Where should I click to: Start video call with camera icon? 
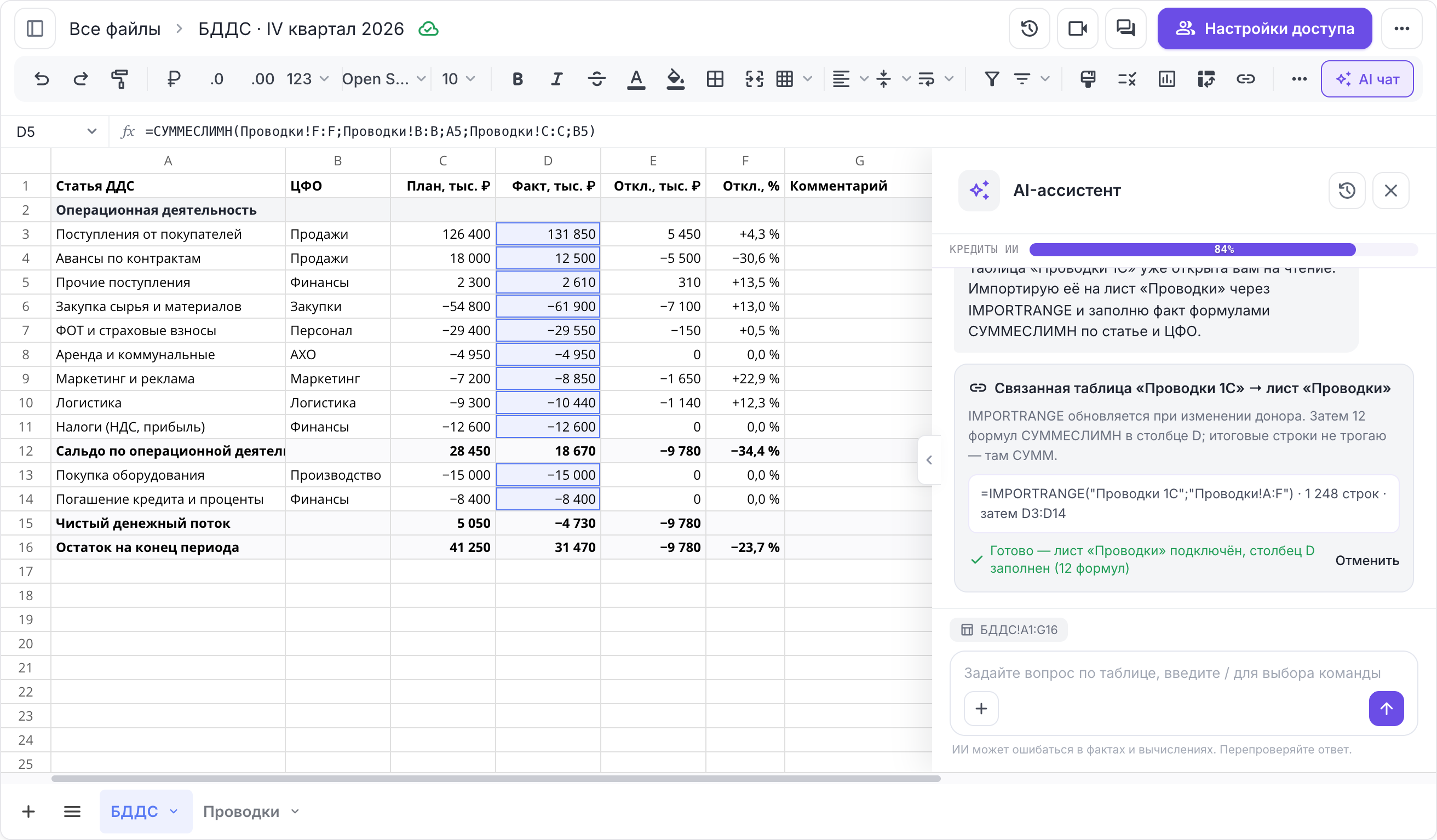[x=1077, y=28]
